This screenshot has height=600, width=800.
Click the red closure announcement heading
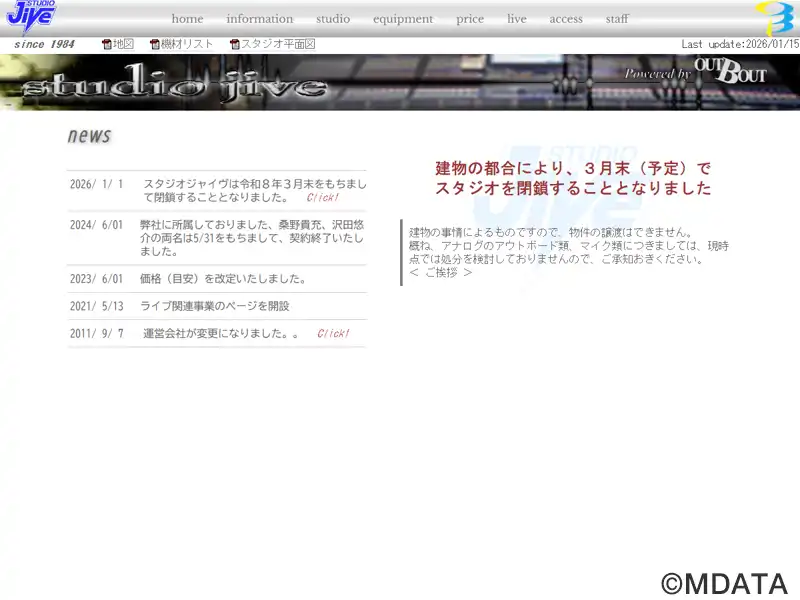pyautogui.click(x=573, y=178)
